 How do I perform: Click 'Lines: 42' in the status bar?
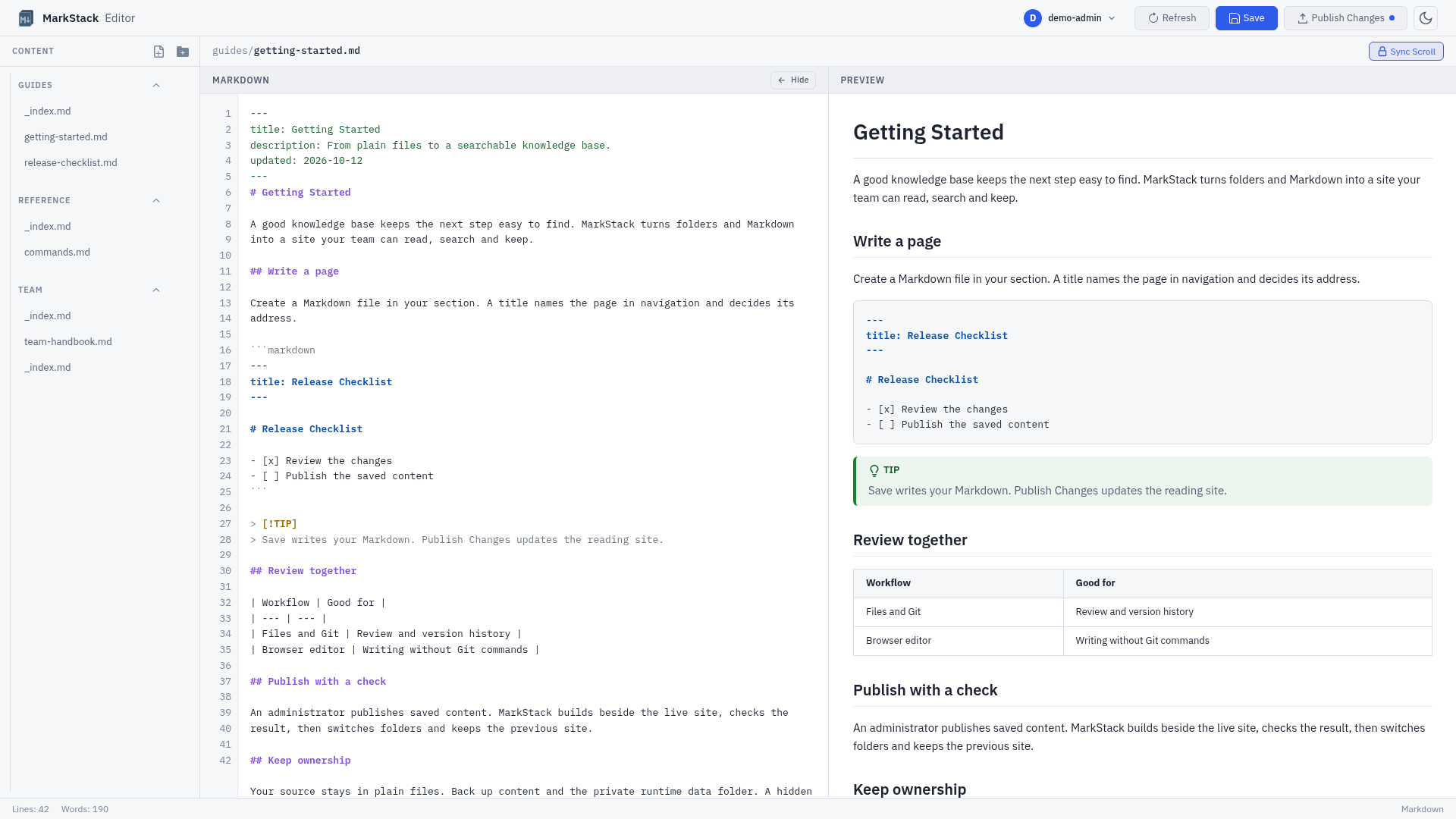[30, 809]
